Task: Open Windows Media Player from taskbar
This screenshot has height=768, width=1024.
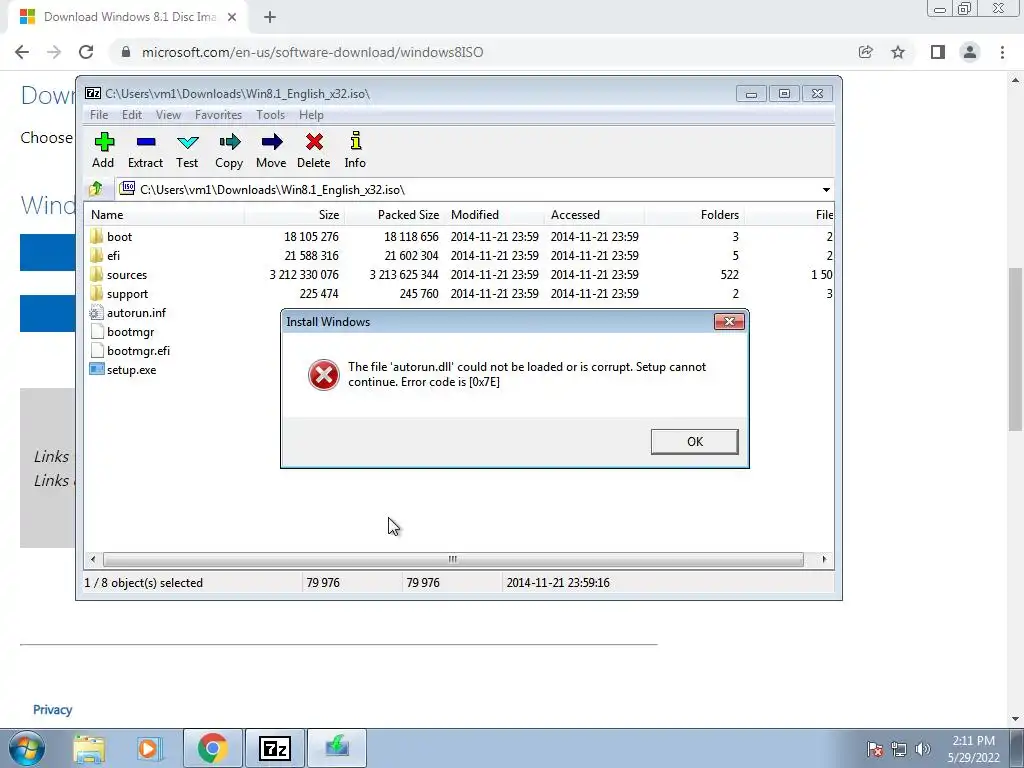Action: click(x=149, y=748)
